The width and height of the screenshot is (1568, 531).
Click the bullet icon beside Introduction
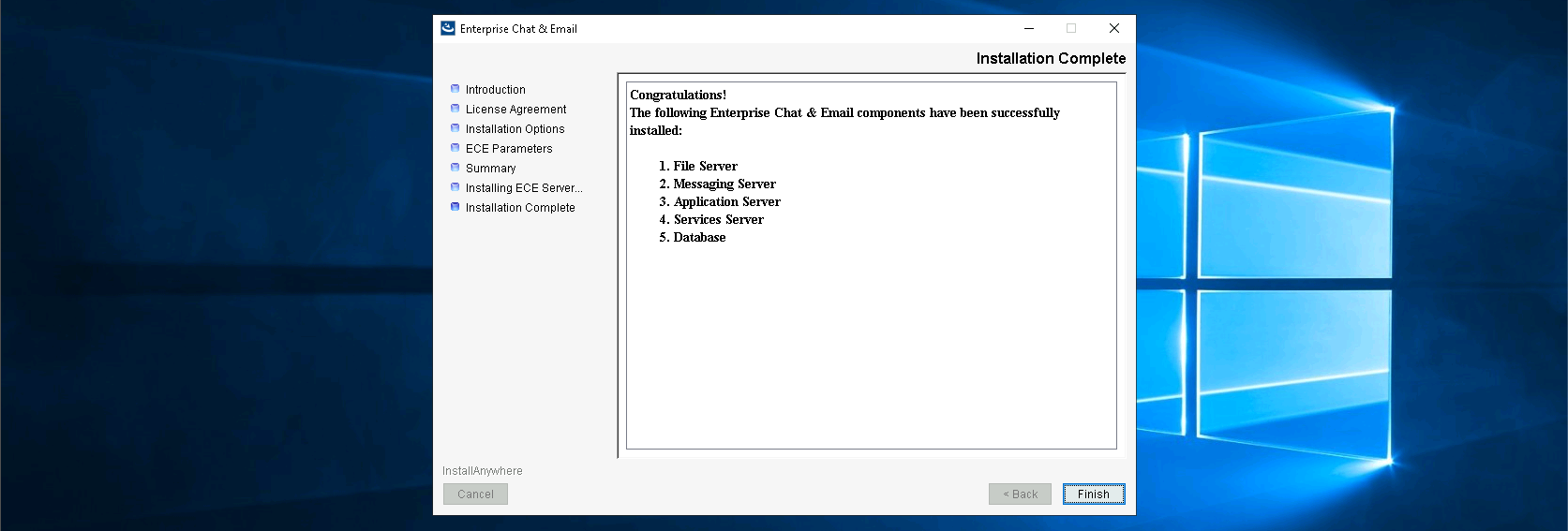pos(455,89)
